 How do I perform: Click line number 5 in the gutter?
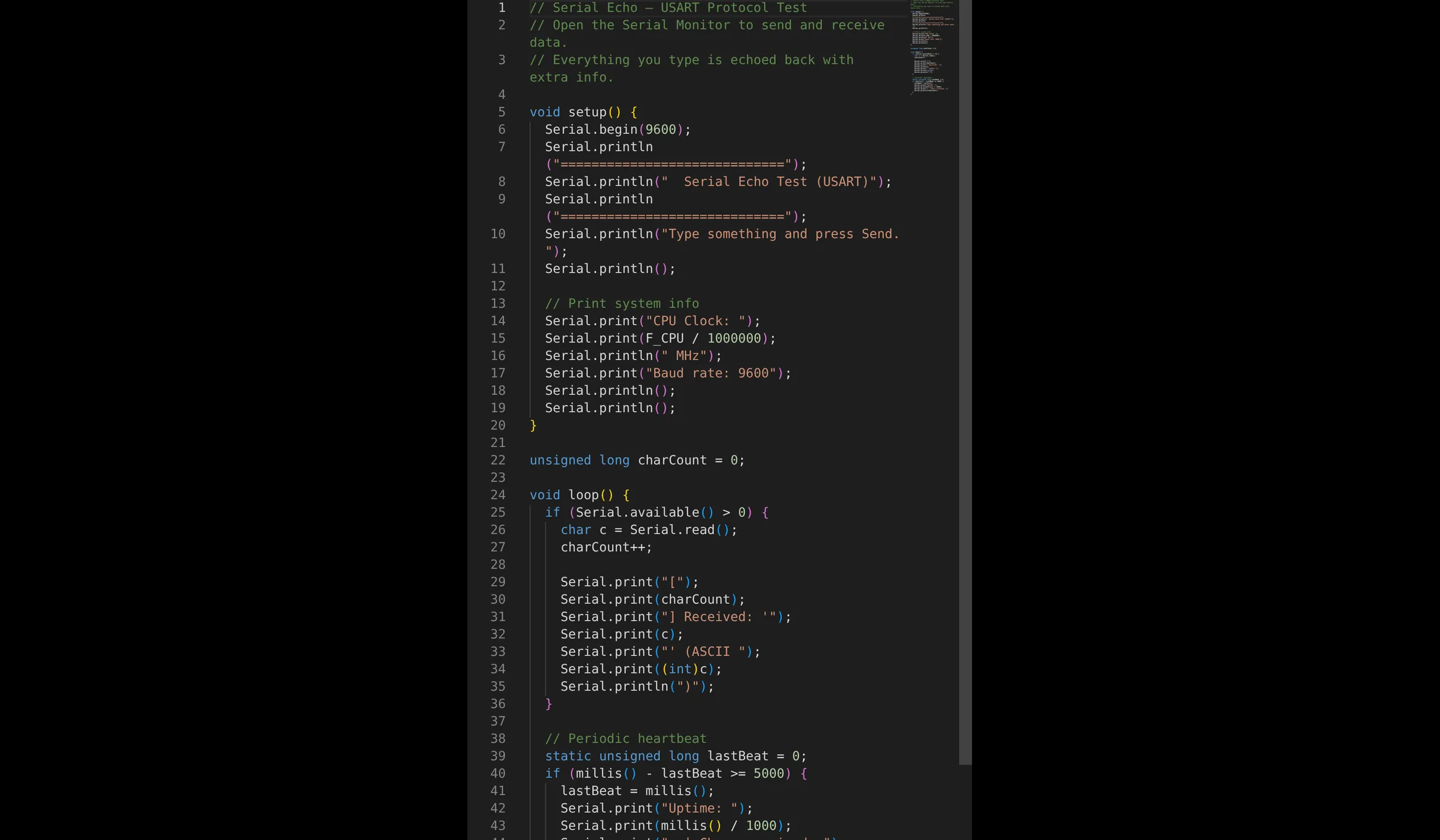point(502,112)
